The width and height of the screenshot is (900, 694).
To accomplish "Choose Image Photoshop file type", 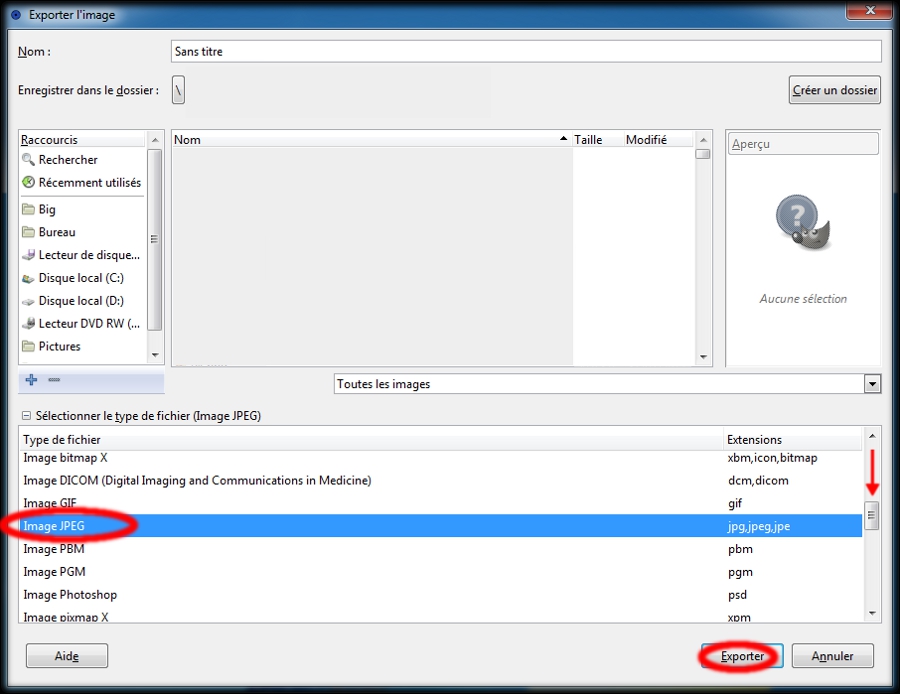I will pos(70,595).
